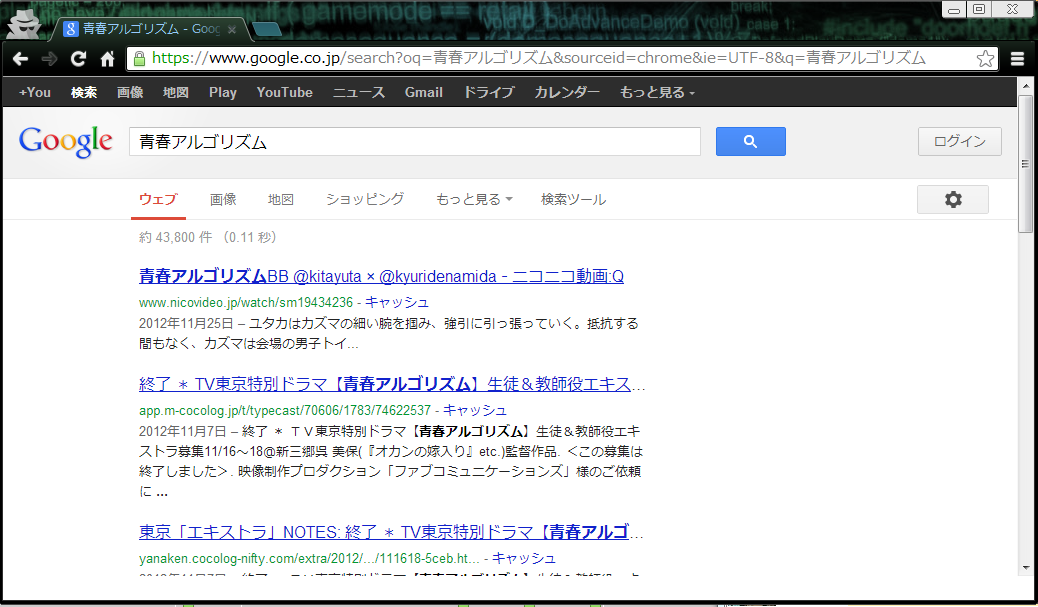Screen dimensions: 1038x607
Task: Open 検索 in the black bar
Action: click(84, 93)
